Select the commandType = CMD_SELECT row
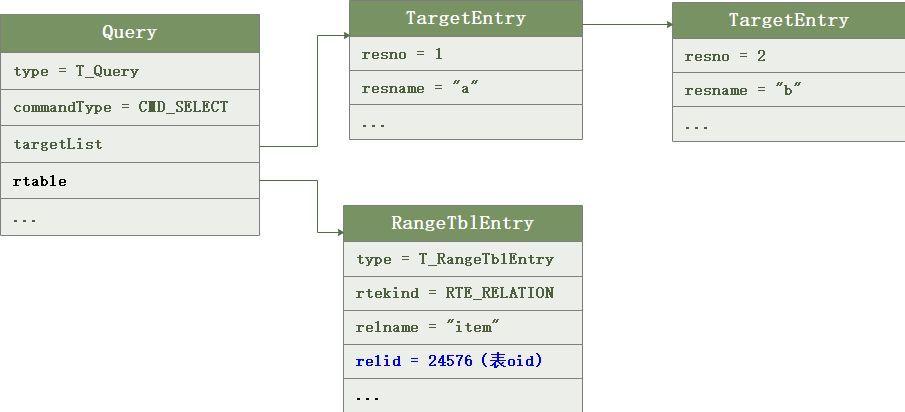Image resolution: width=905 pixels, height=412 pixels. 129,107
